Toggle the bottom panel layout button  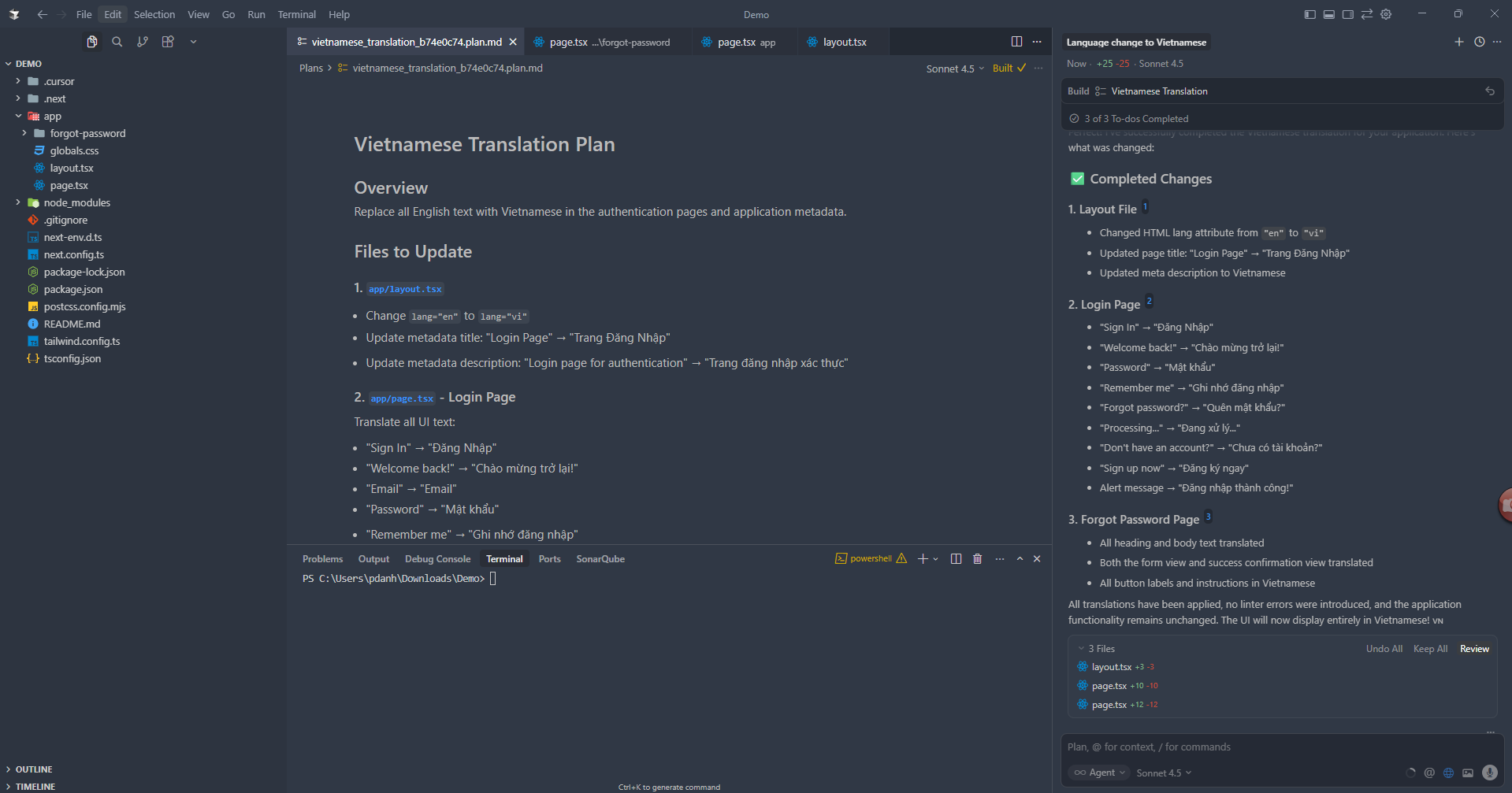1328,14
